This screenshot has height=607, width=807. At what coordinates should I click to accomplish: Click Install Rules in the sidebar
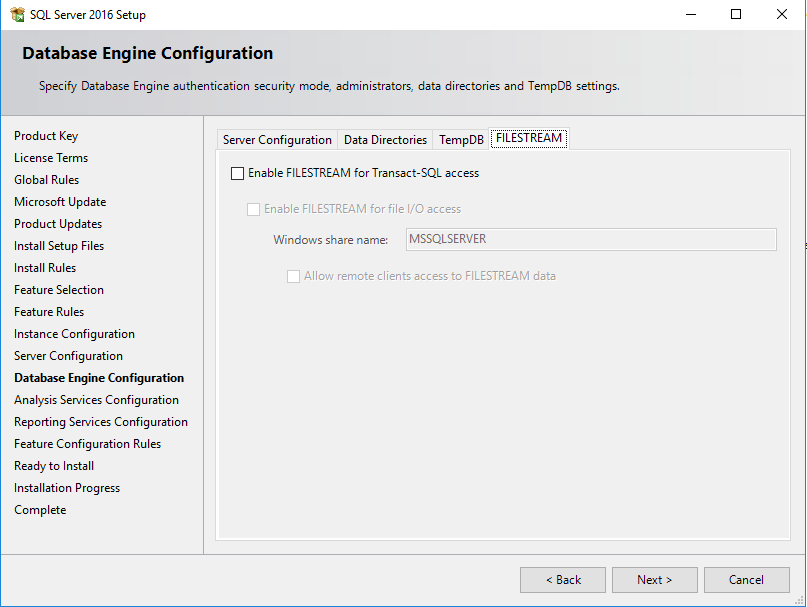pyautogui.click(x=45, y=268)
